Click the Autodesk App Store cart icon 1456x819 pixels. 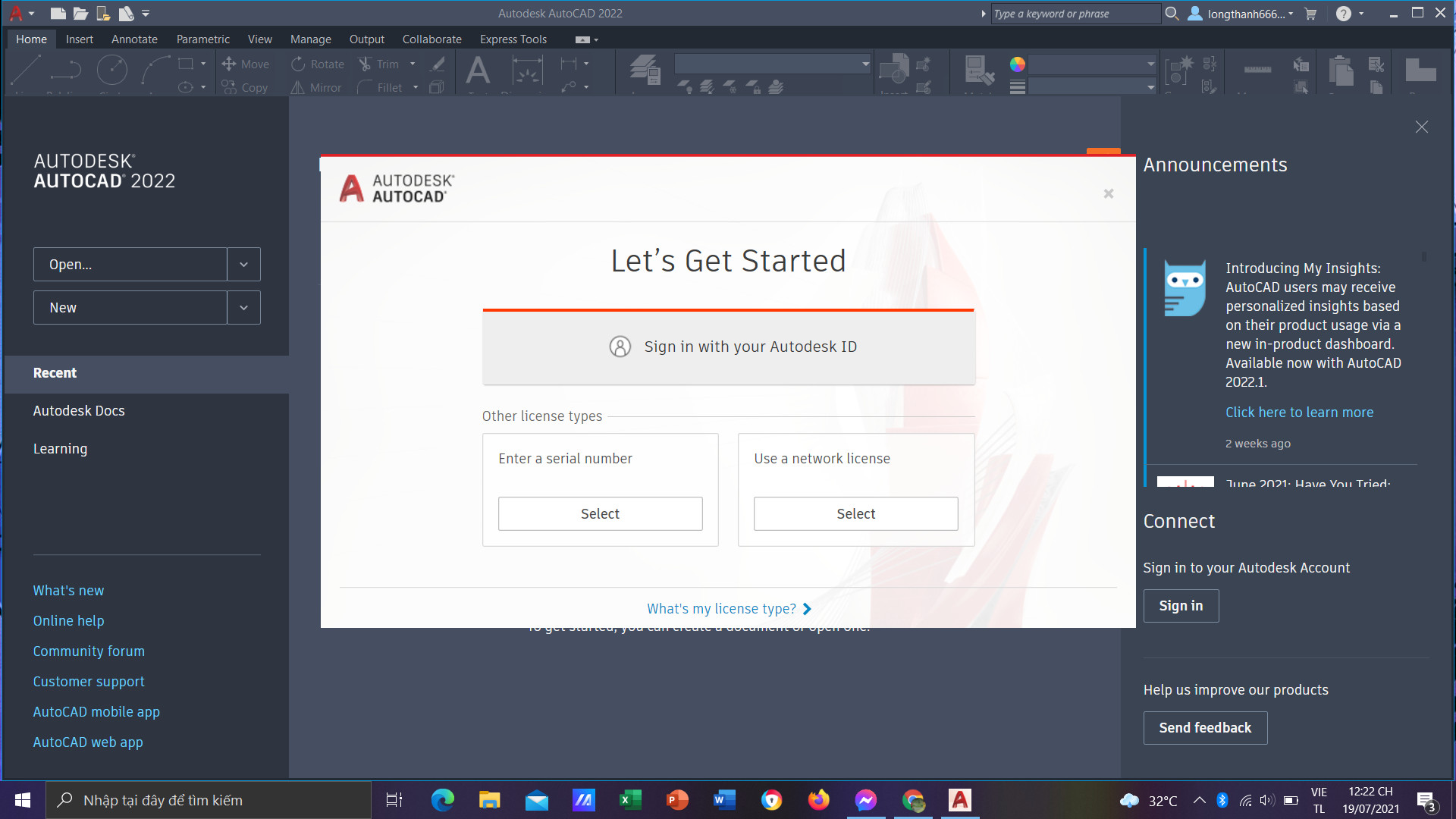click(x=1310, y=14)
